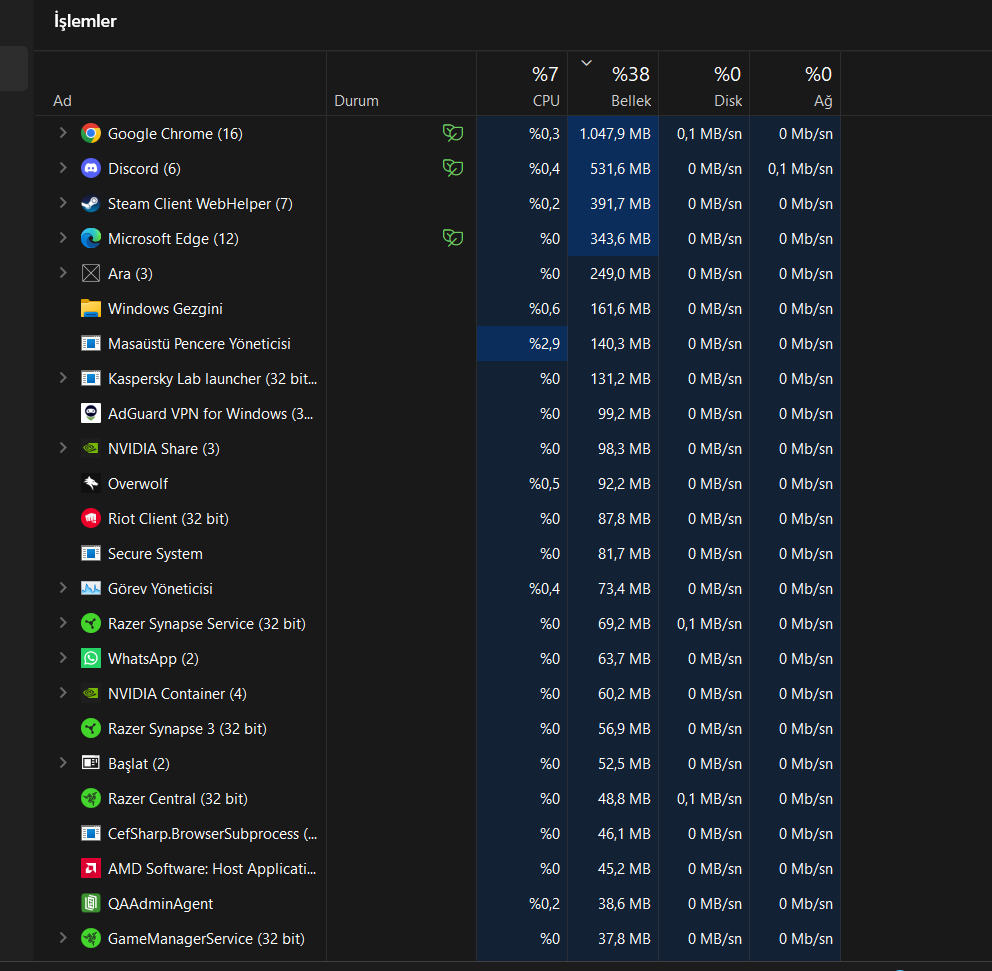The height and width of the screenshot is (971, 992).
Task: Click the Windows Gezgini folder icon
Action: point(91,309)
